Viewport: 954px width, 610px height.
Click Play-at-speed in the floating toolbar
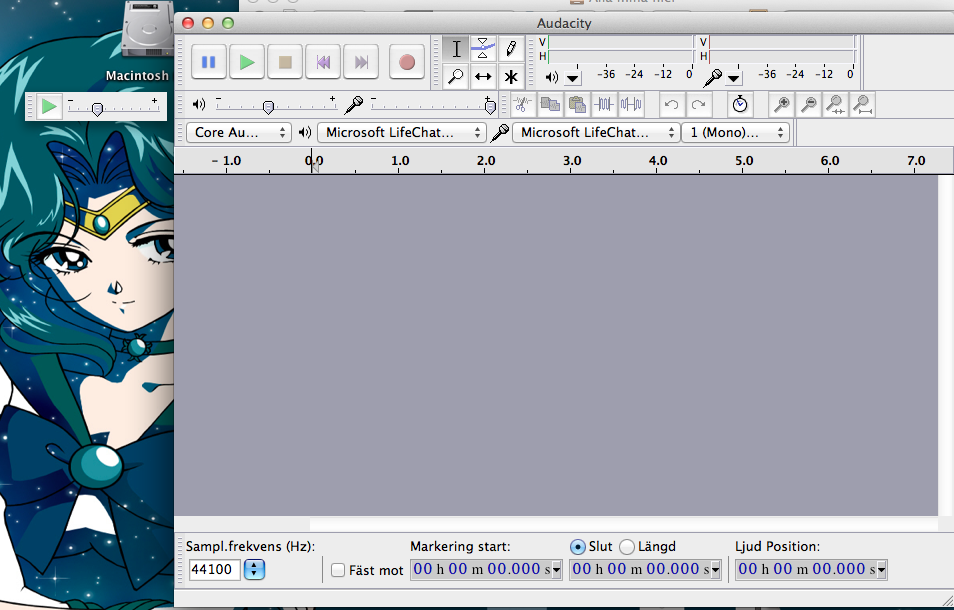point(49,106)
